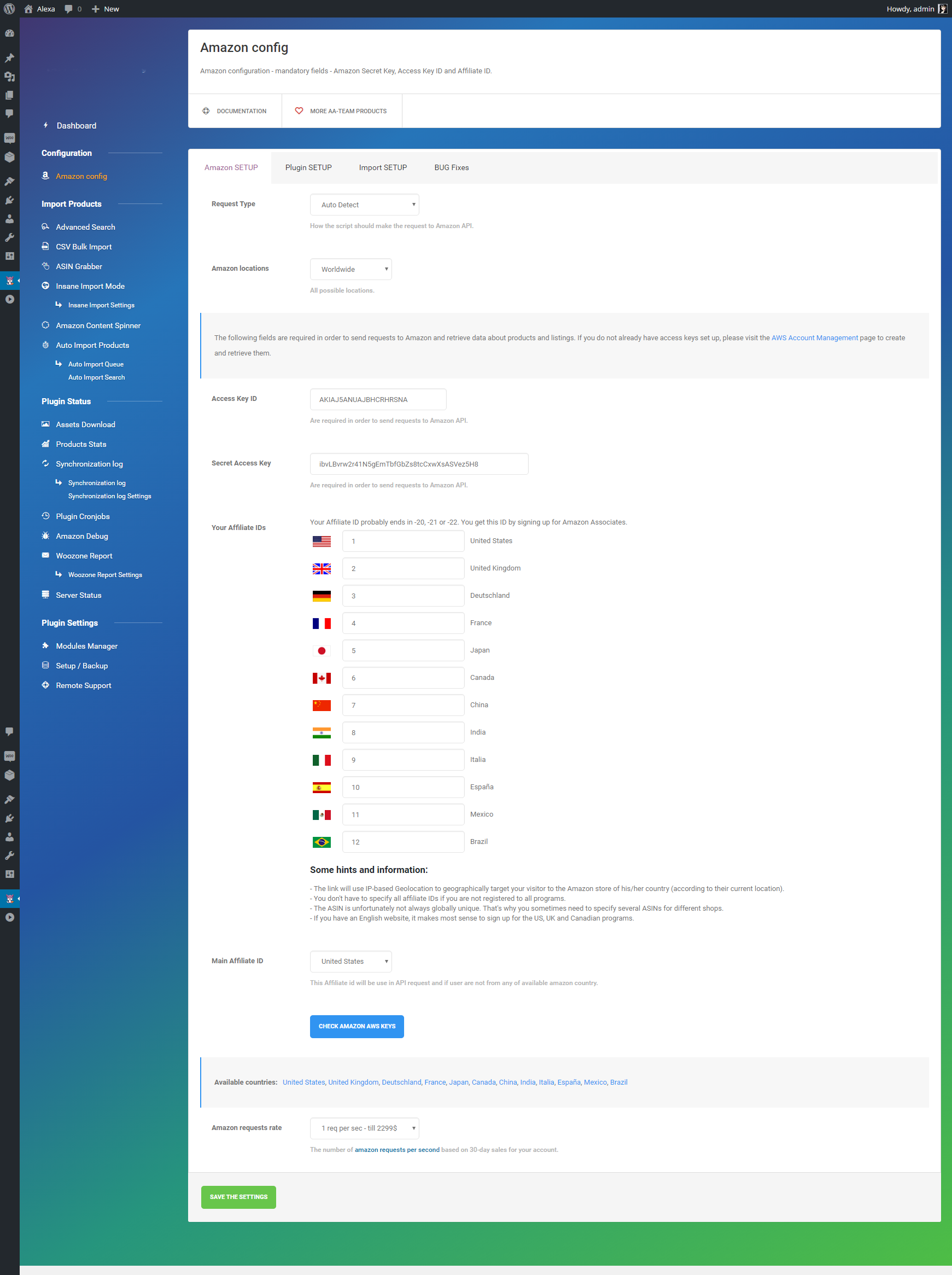The image size is (952, 1275).
Task: Open the AWS Account Management link
Action: pyautogui.click(x=814, y=338)
